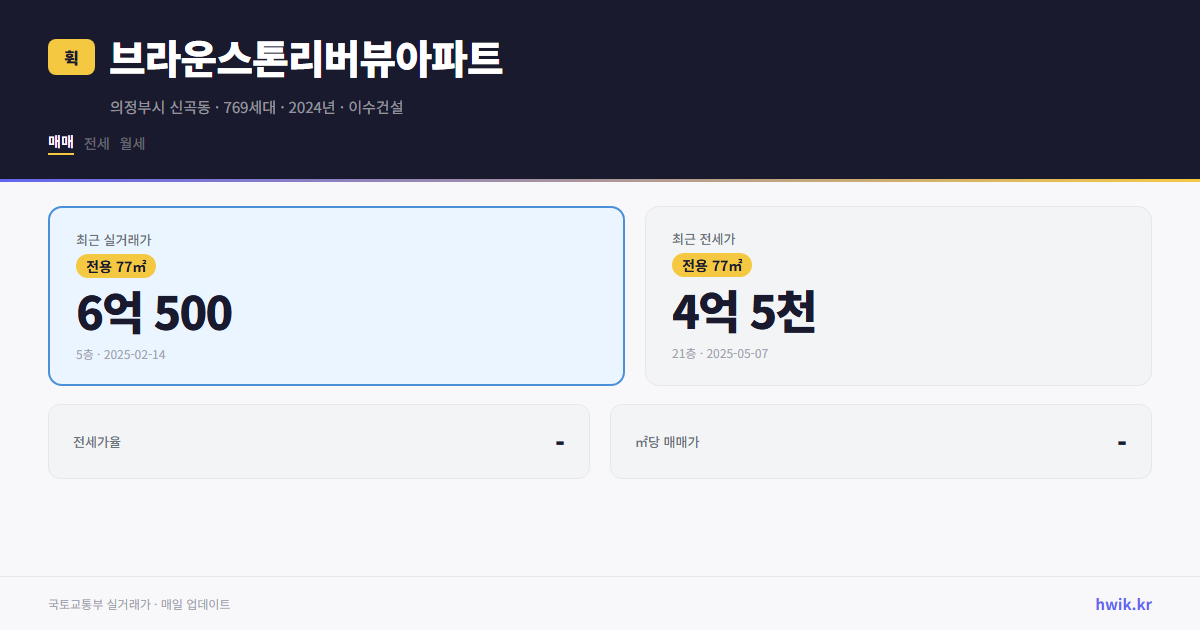Switch to the 월세 tab
The height and width of the screenshot is (630, 1200).
(x=131, y=143)
